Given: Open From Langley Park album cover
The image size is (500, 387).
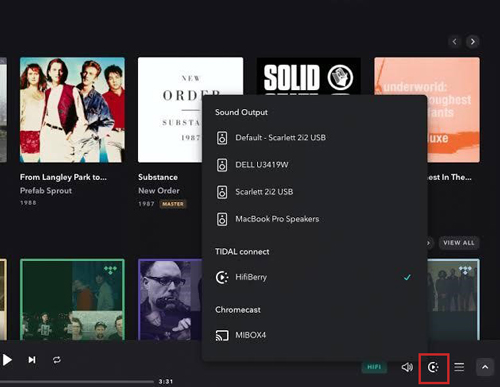Looking at the screenshot, I should point(72,110).
